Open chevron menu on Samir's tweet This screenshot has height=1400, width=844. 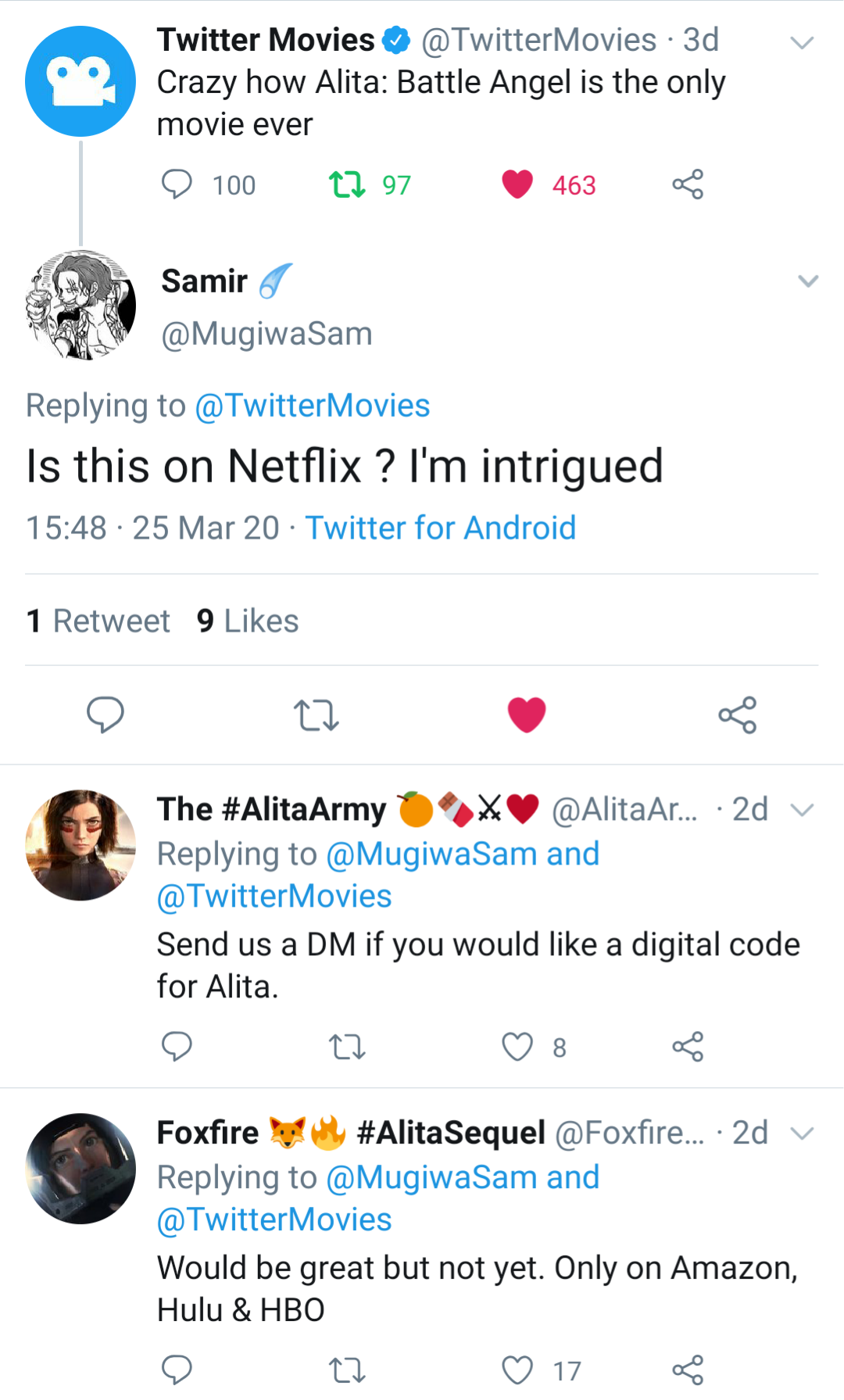click(808, 281)
